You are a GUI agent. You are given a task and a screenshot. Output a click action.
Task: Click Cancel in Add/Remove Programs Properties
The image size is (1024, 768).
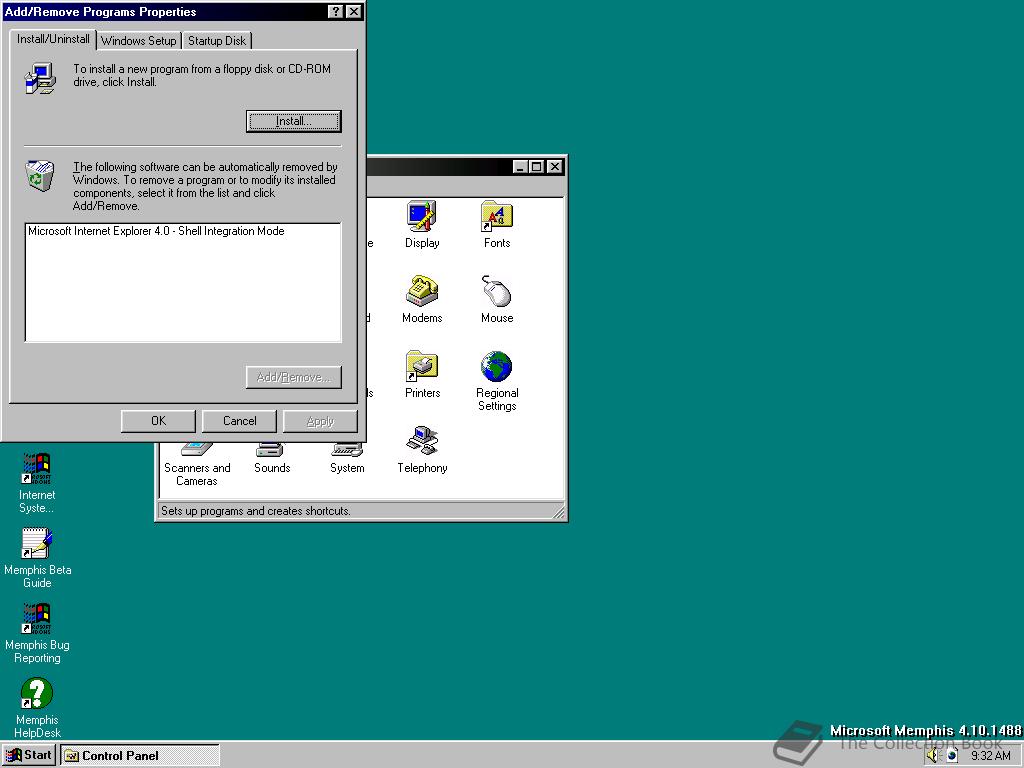[240, 421]
